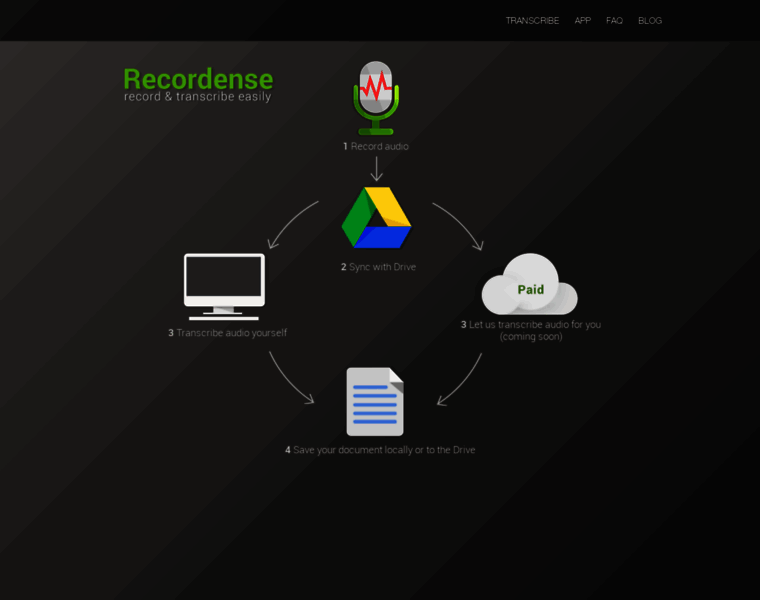Click the Google Drive triangle icon
This screenshot has height=600, width=760.
[x=377, y=218]
